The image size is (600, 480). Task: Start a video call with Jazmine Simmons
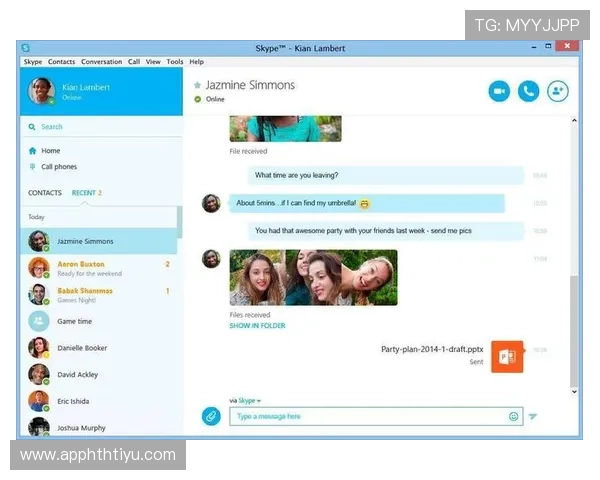click(x=499, y=91)
